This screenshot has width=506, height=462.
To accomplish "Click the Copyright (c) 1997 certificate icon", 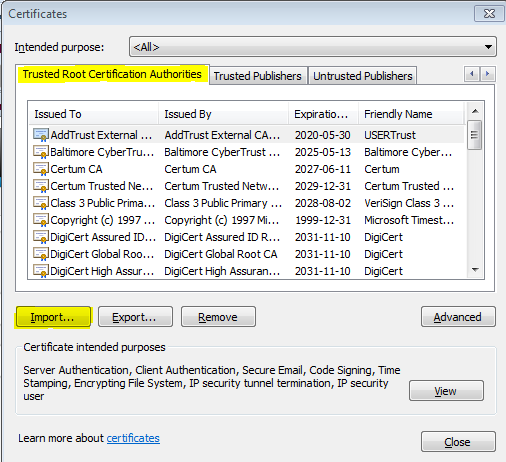I will (41, 220).
